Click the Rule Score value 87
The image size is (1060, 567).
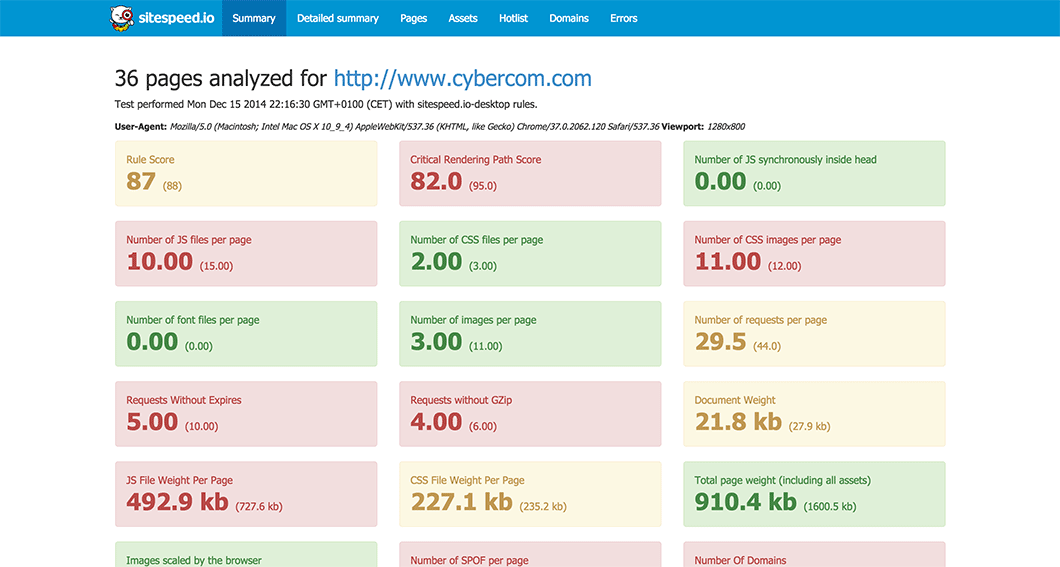pyautogui.click(x=141, y=181)
